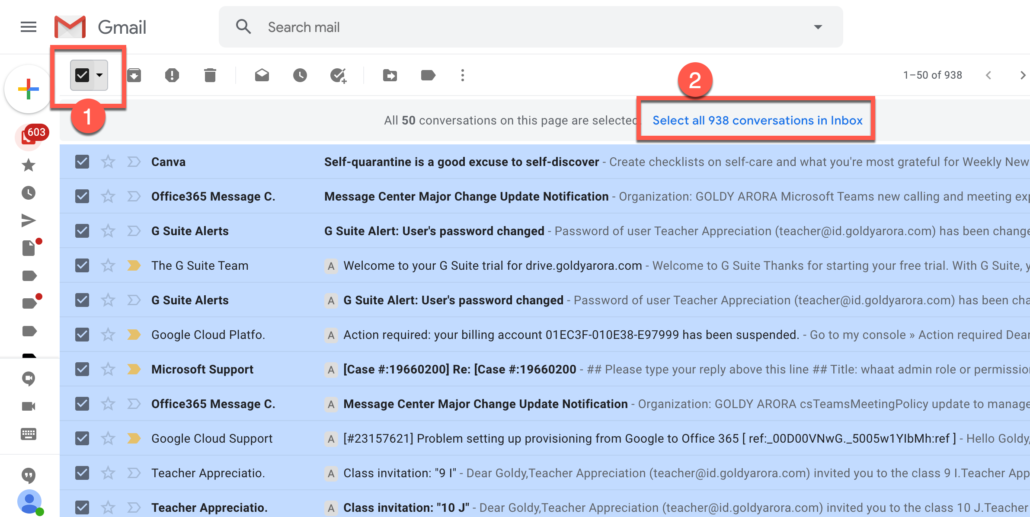Open the Canva self-quarantine email

[545, 162]
